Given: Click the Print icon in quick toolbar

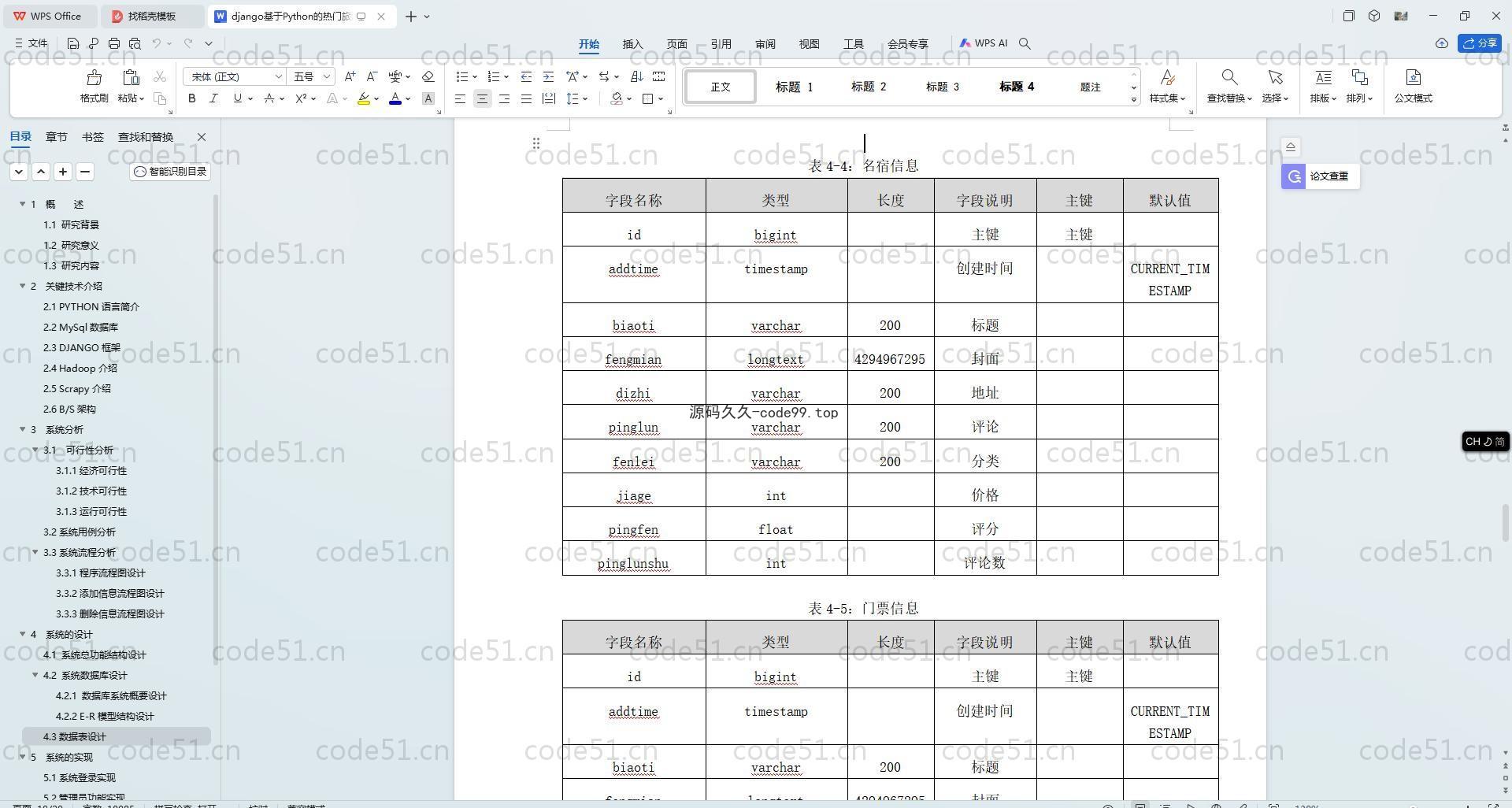Looking at the screenshot, I should coord(114,43).
